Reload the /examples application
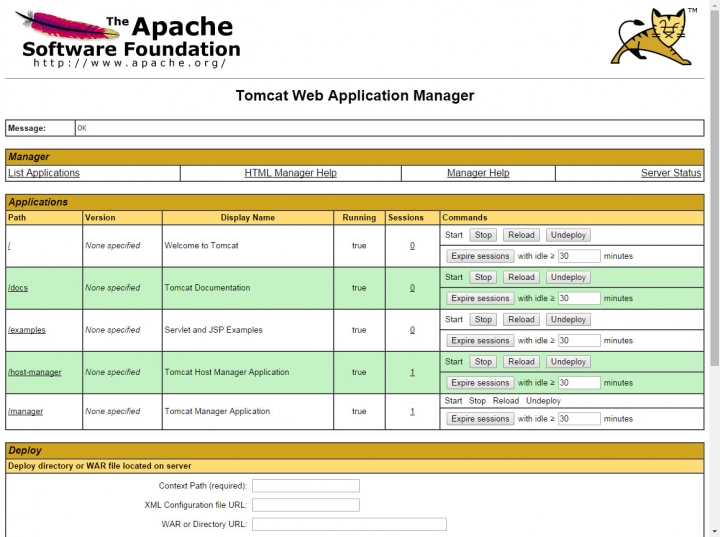This screenshot has height=537, width=720. coord(521,320)
